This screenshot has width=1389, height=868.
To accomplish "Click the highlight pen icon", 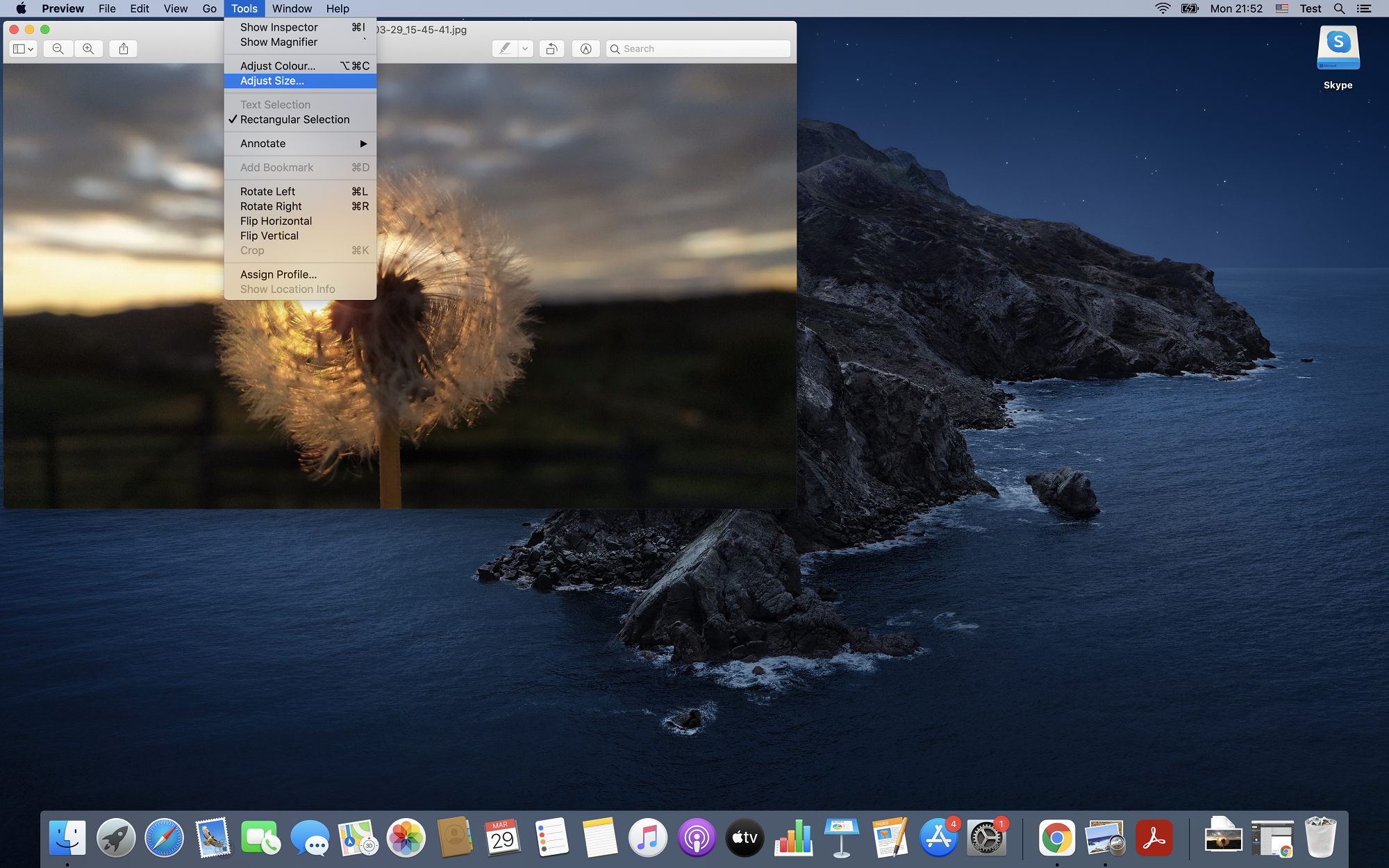I will coord(505,49).
